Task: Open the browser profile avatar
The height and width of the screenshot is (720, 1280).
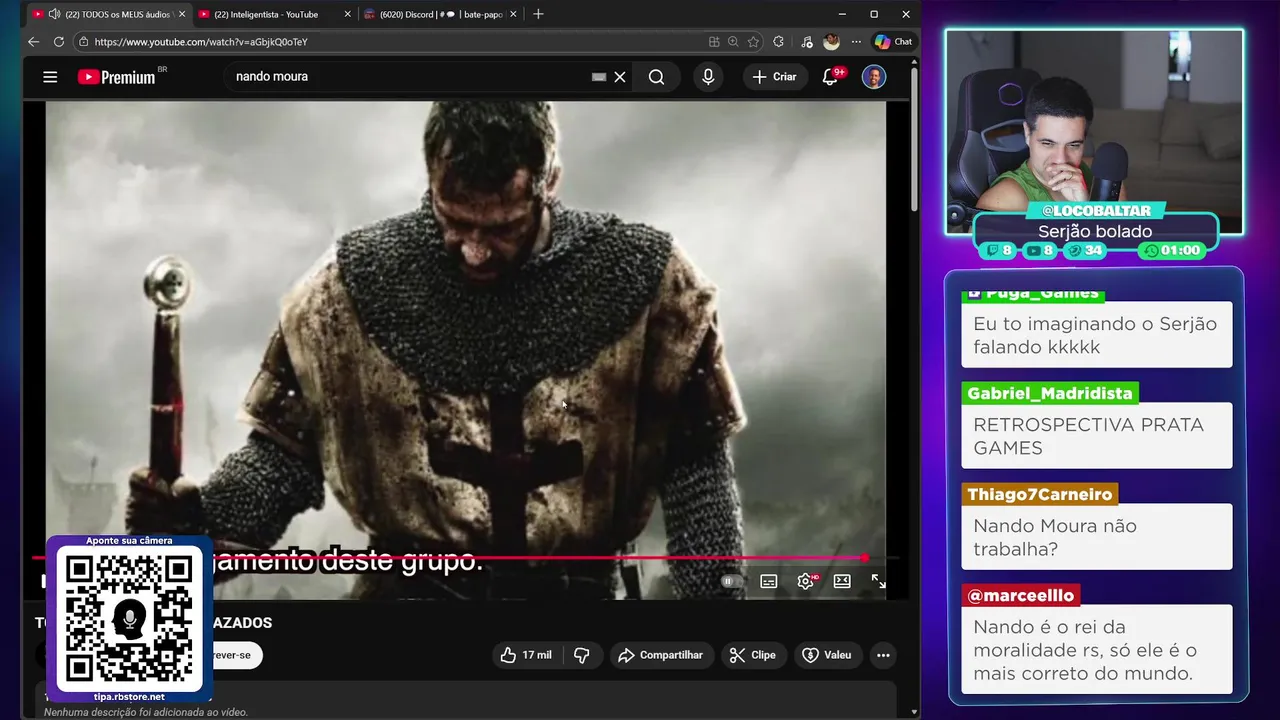Action: click(x=831, y=42)
